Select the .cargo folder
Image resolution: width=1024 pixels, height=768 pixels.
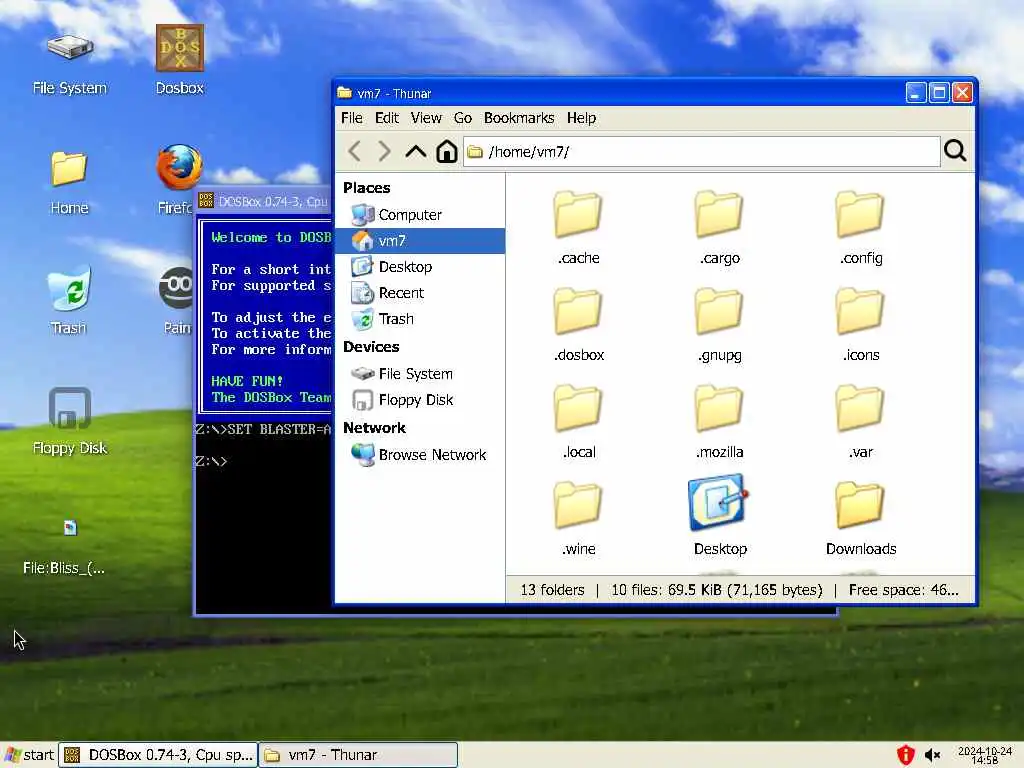pos(720,228)
